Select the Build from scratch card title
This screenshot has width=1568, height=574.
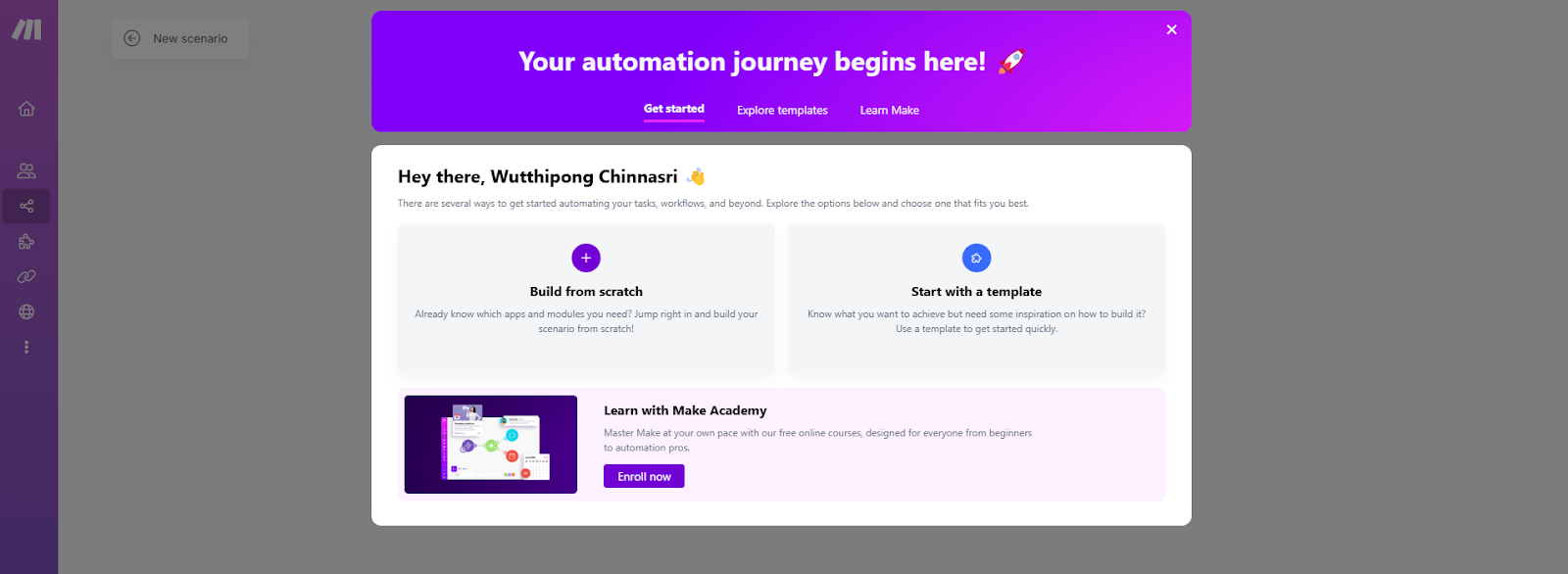click(586, 292)
